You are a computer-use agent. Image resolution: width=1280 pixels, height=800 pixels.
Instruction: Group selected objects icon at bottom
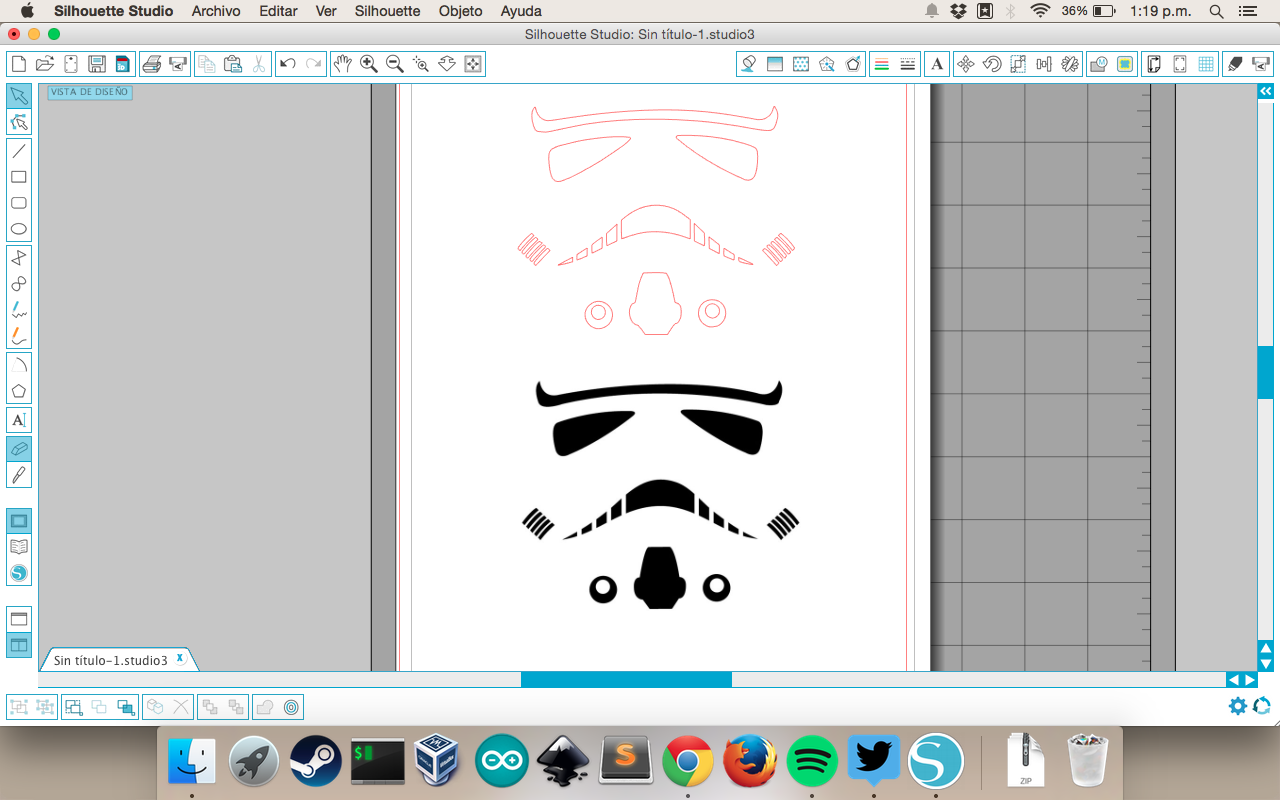18,707
